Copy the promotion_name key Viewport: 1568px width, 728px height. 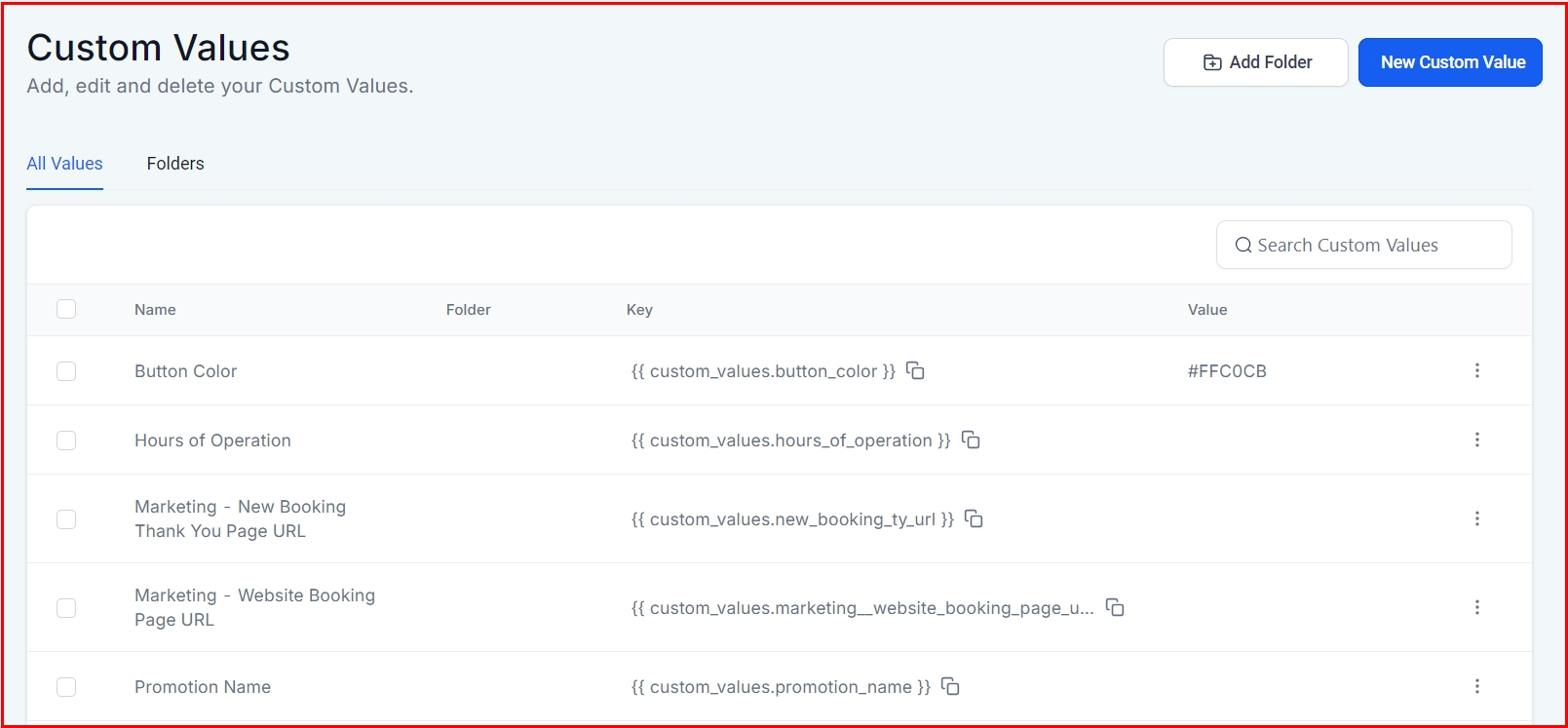coord(950,686)
